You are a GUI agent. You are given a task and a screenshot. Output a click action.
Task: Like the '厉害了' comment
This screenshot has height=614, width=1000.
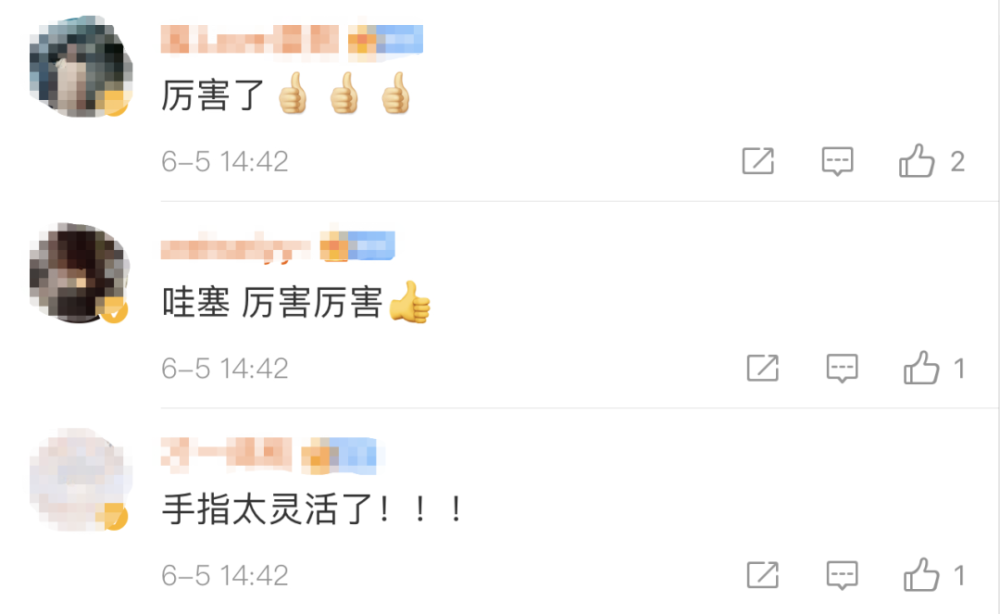[x=916, y=161]
